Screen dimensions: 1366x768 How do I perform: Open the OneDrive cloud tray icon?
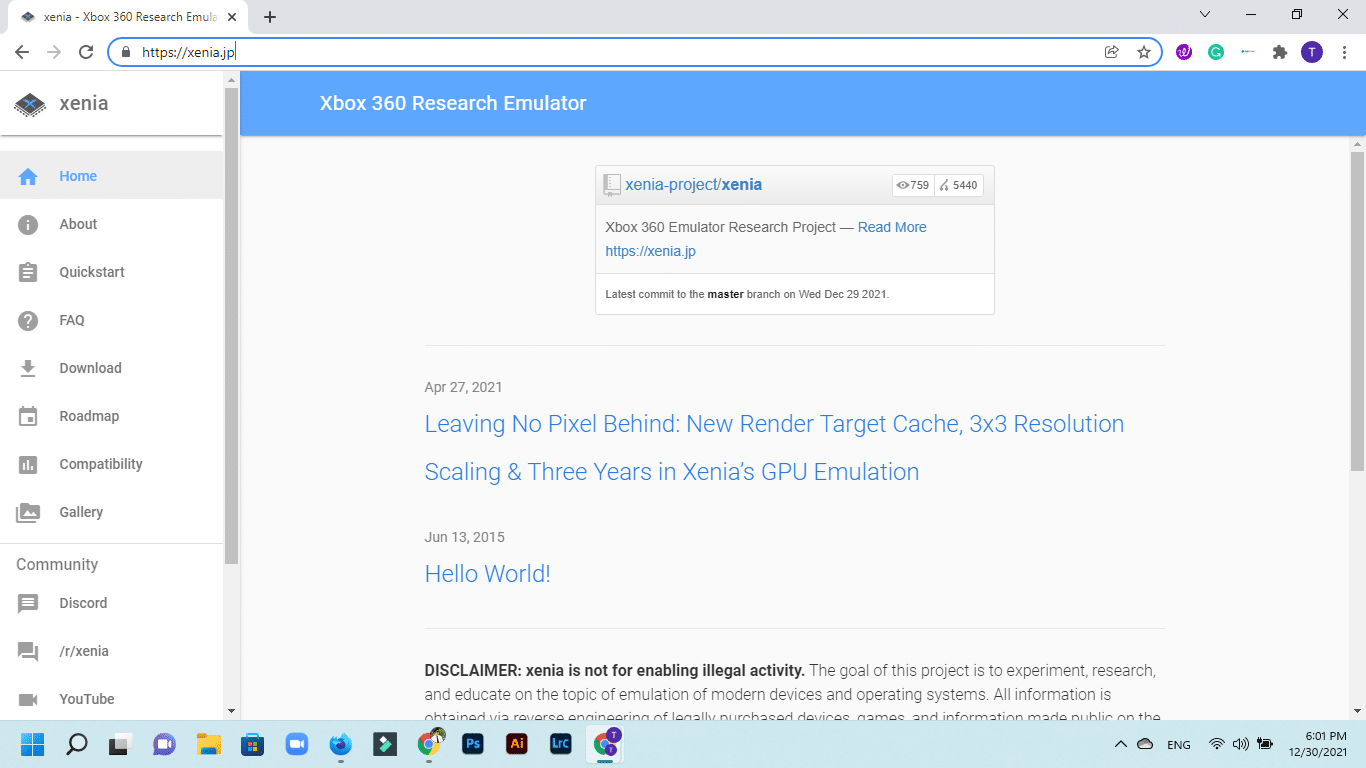pos(1146,744)
